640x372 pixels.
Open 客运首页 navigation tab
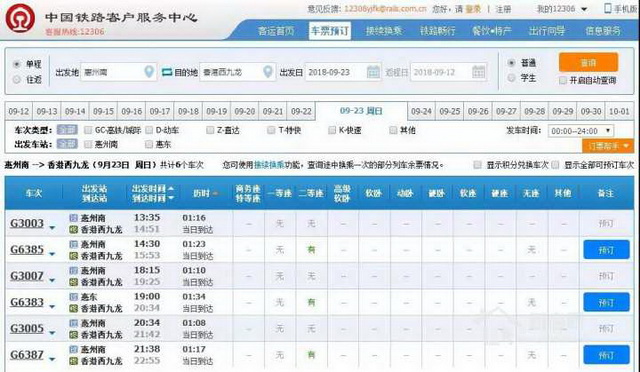(276, 31)
